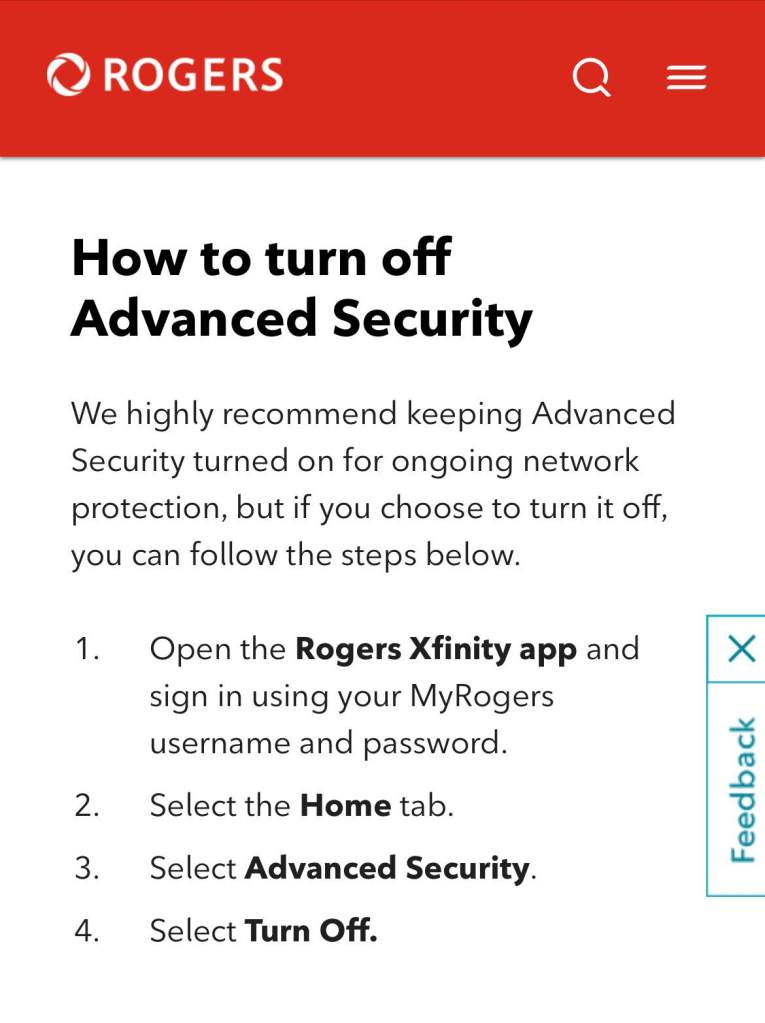Click bold 'Rogers Xfinity app' text
Screen dimensions: 765x1023
tap(436, 649)
